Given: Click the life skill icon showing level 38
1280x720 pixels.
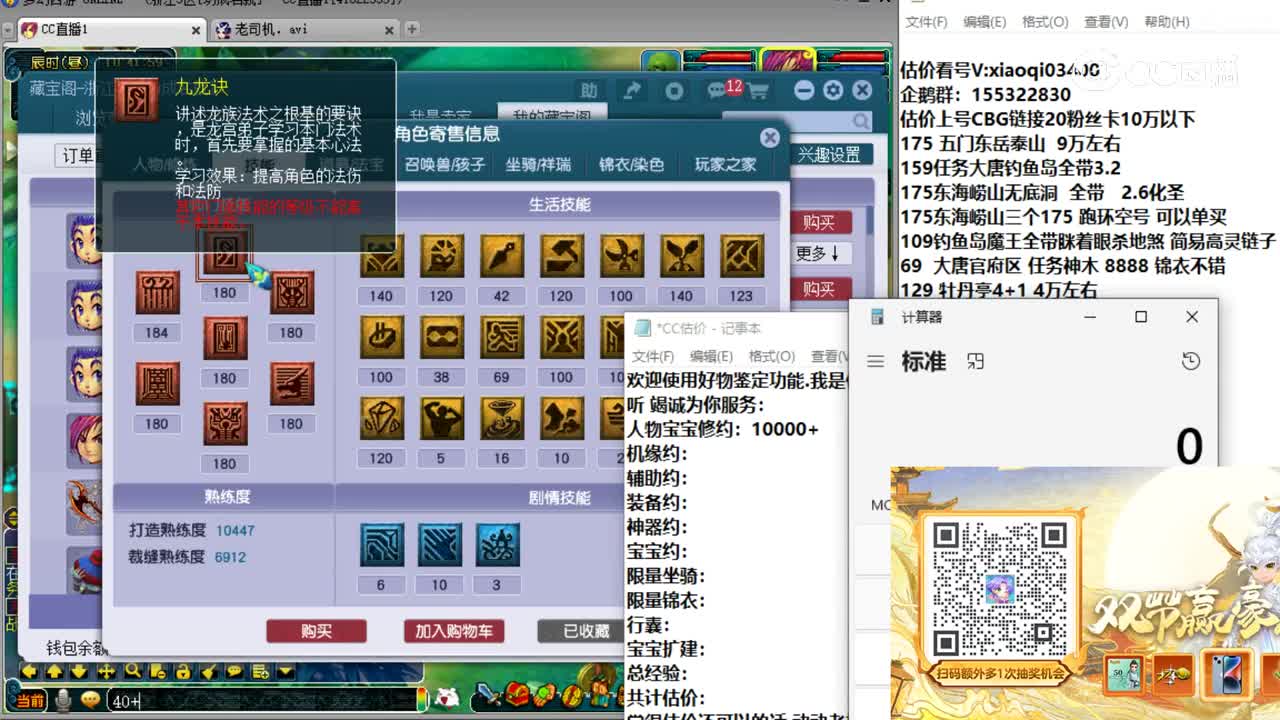Looking at the screenshot, I should [441, 338].
